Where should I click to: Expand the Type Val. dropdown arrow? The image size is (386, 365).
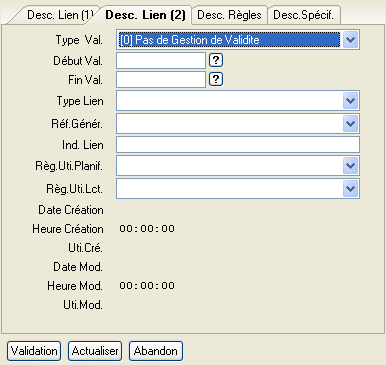point(350,40)
